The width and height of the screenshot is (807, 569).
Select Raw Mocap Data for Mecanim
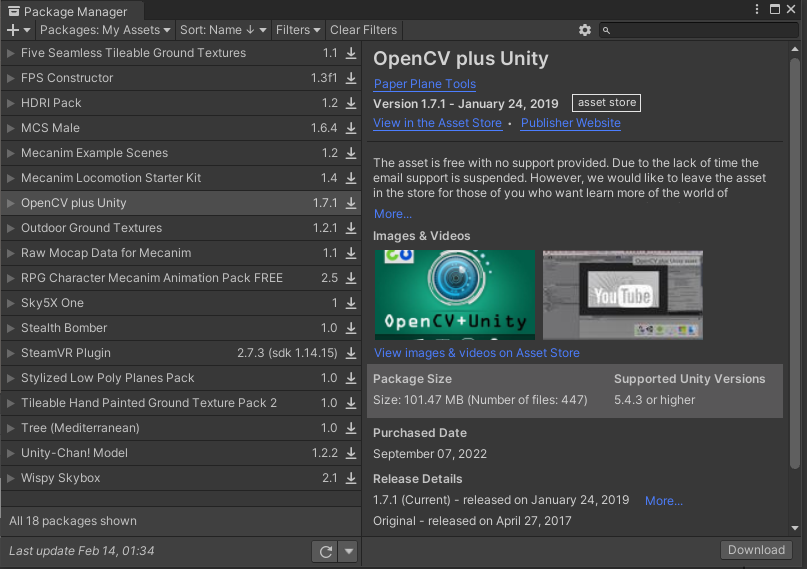(181, 253)
